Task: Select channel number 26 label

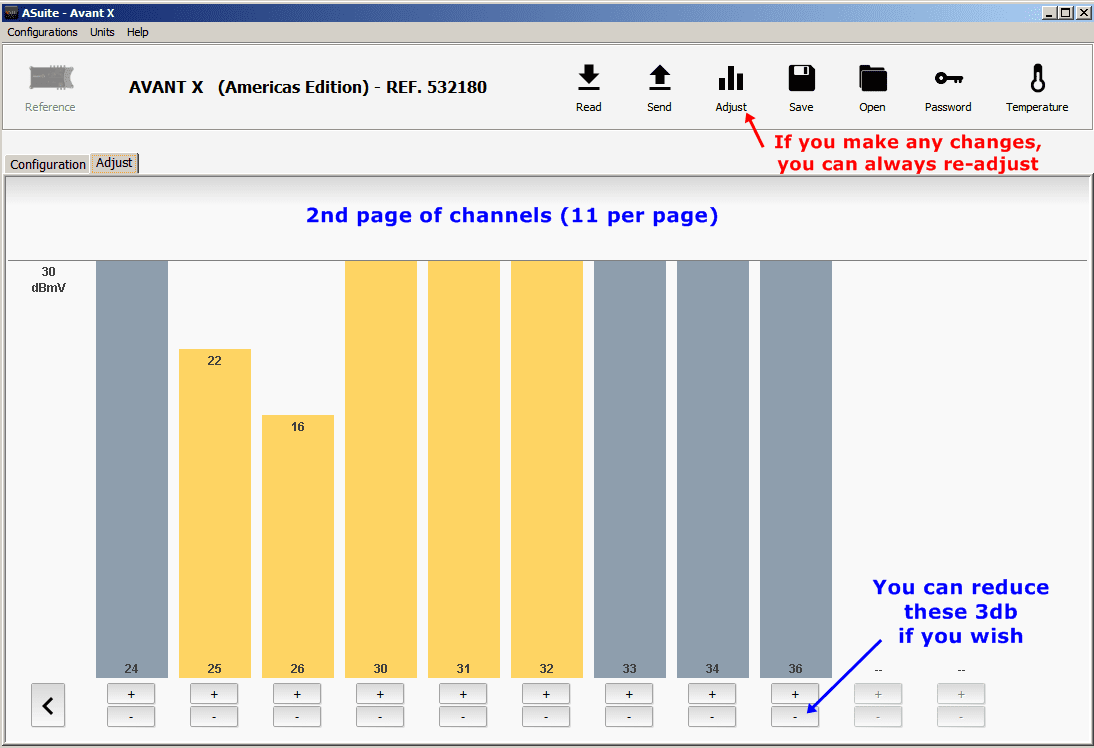Action: tap(297, 668)
